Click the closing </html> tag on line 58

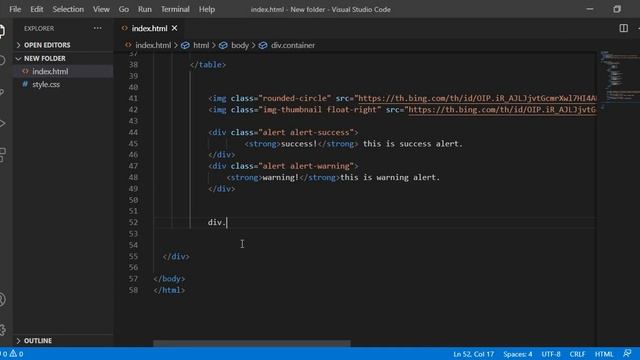pyautogui.click(x=169, y=290)
